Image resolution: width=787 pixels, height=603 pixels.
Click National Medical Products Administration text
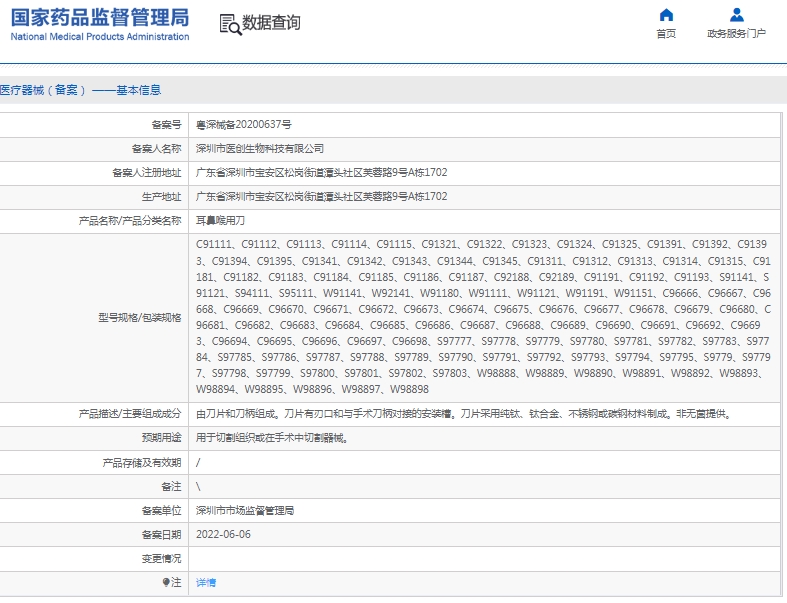(x=100, y=37)
